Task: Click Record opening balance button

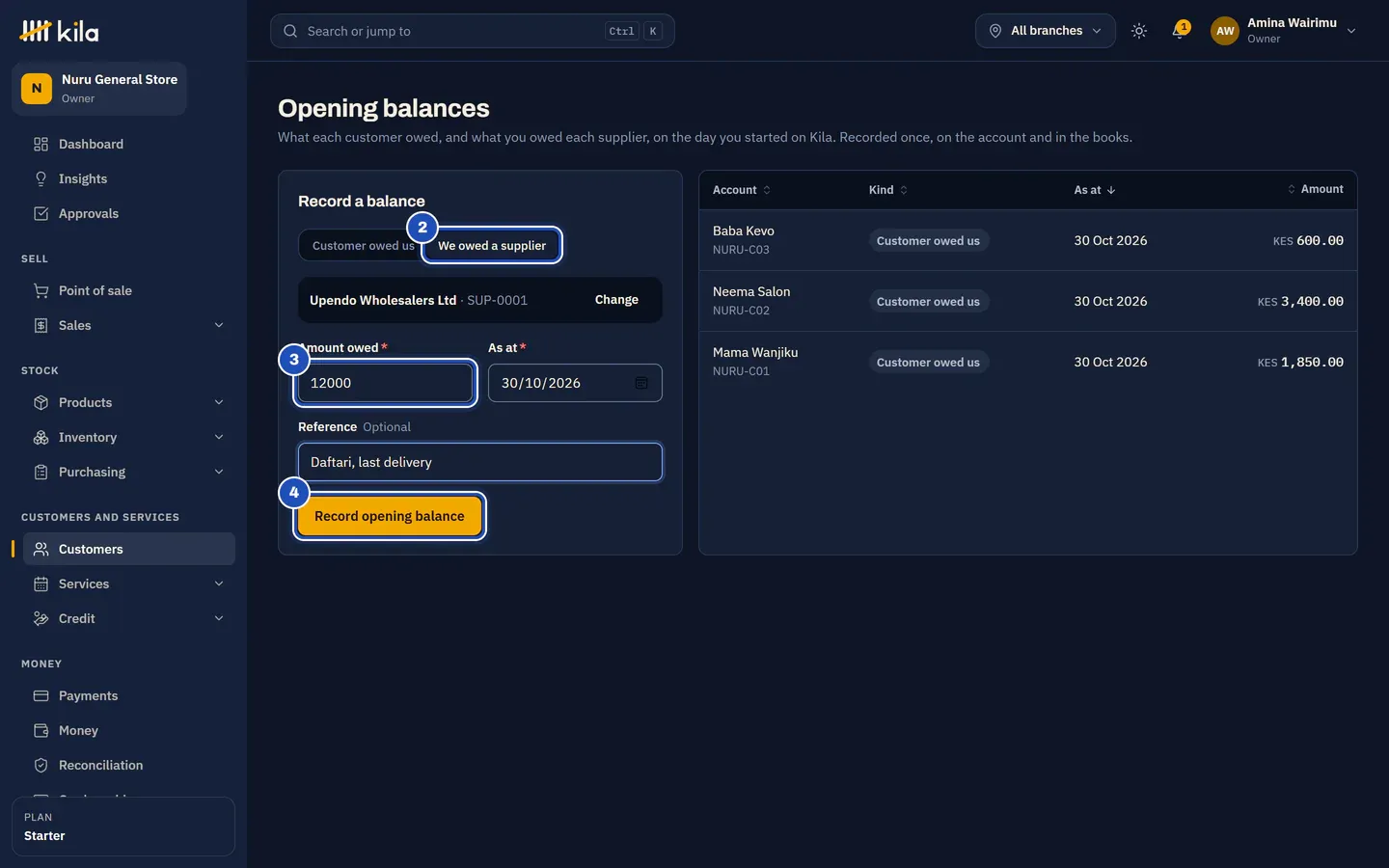Action: (x=390, y=516)
